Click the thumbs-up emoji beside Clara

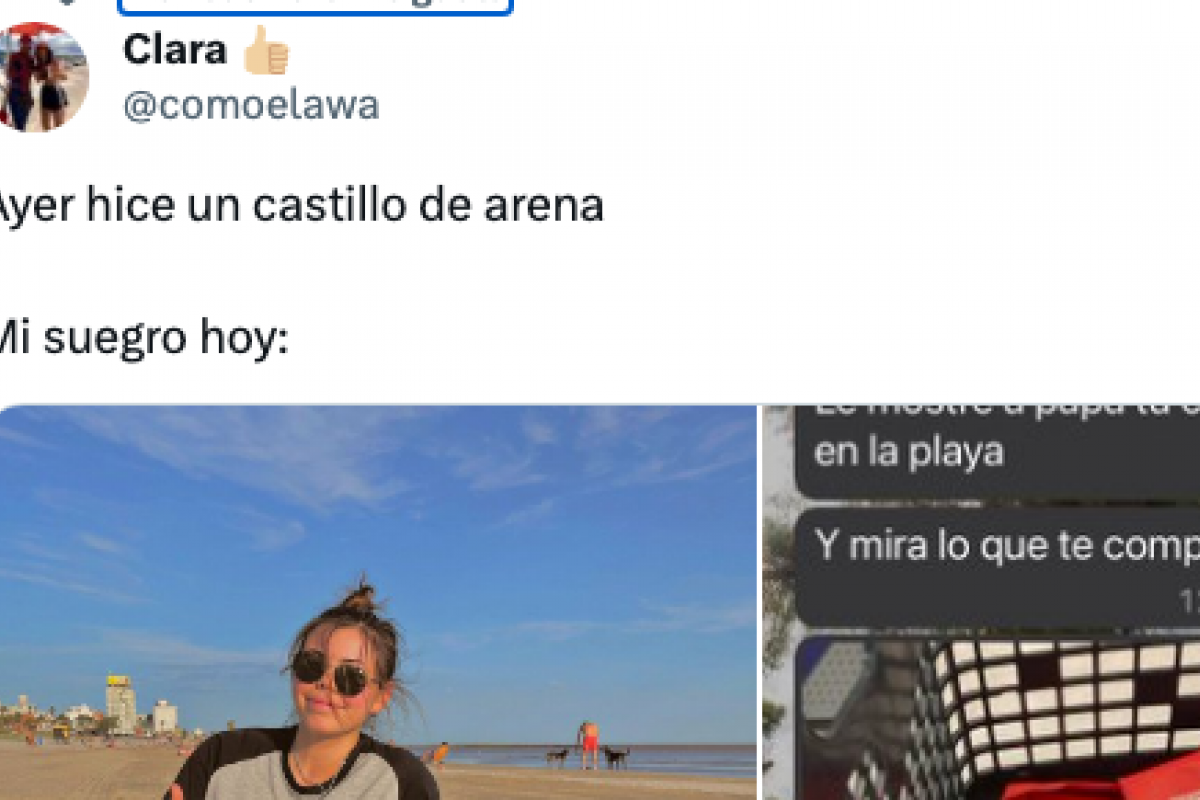click(x=266, y=51)
